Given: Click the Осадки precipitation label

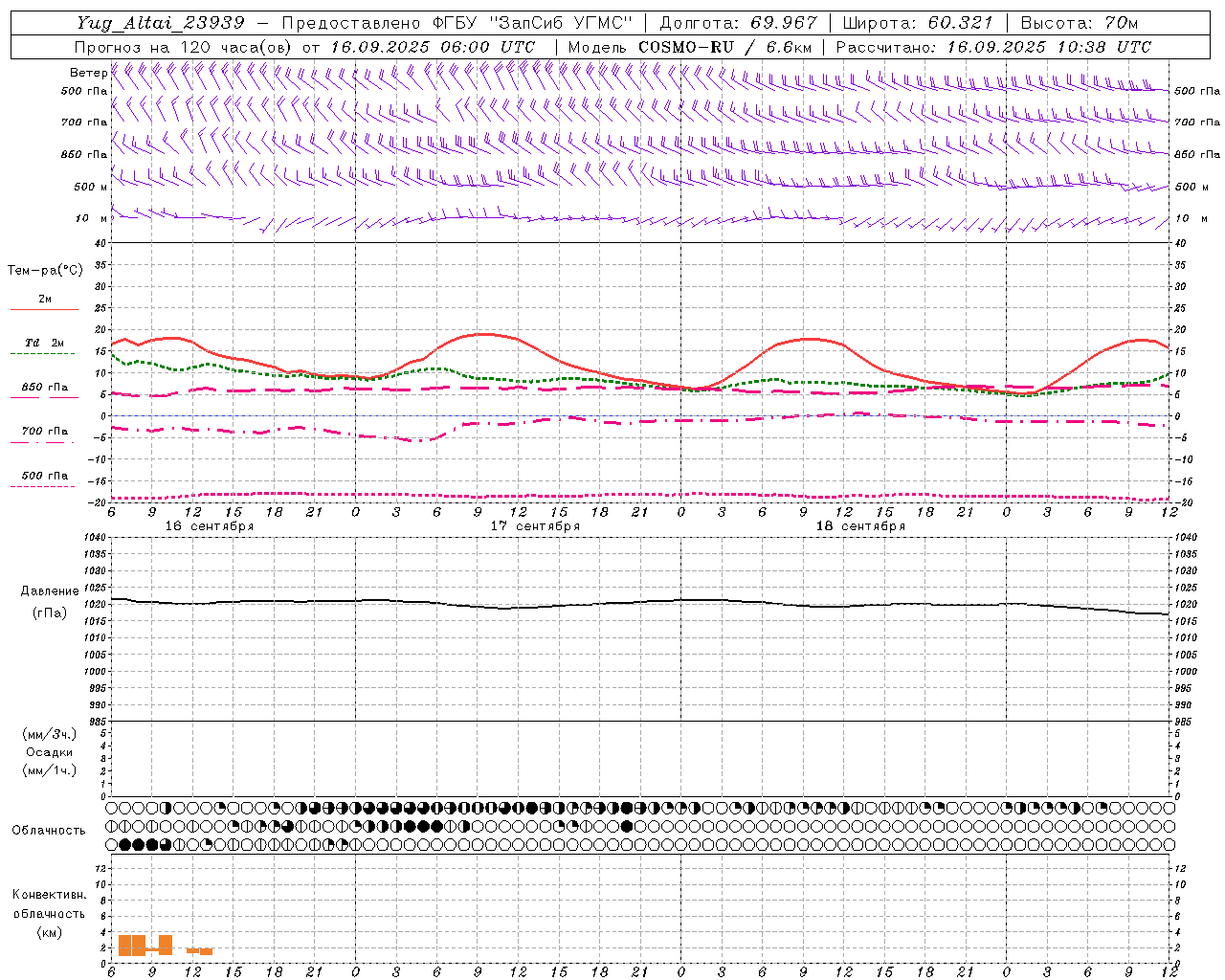Looking at the screenshot, I should pyautogui.click(x=49, y=752).
